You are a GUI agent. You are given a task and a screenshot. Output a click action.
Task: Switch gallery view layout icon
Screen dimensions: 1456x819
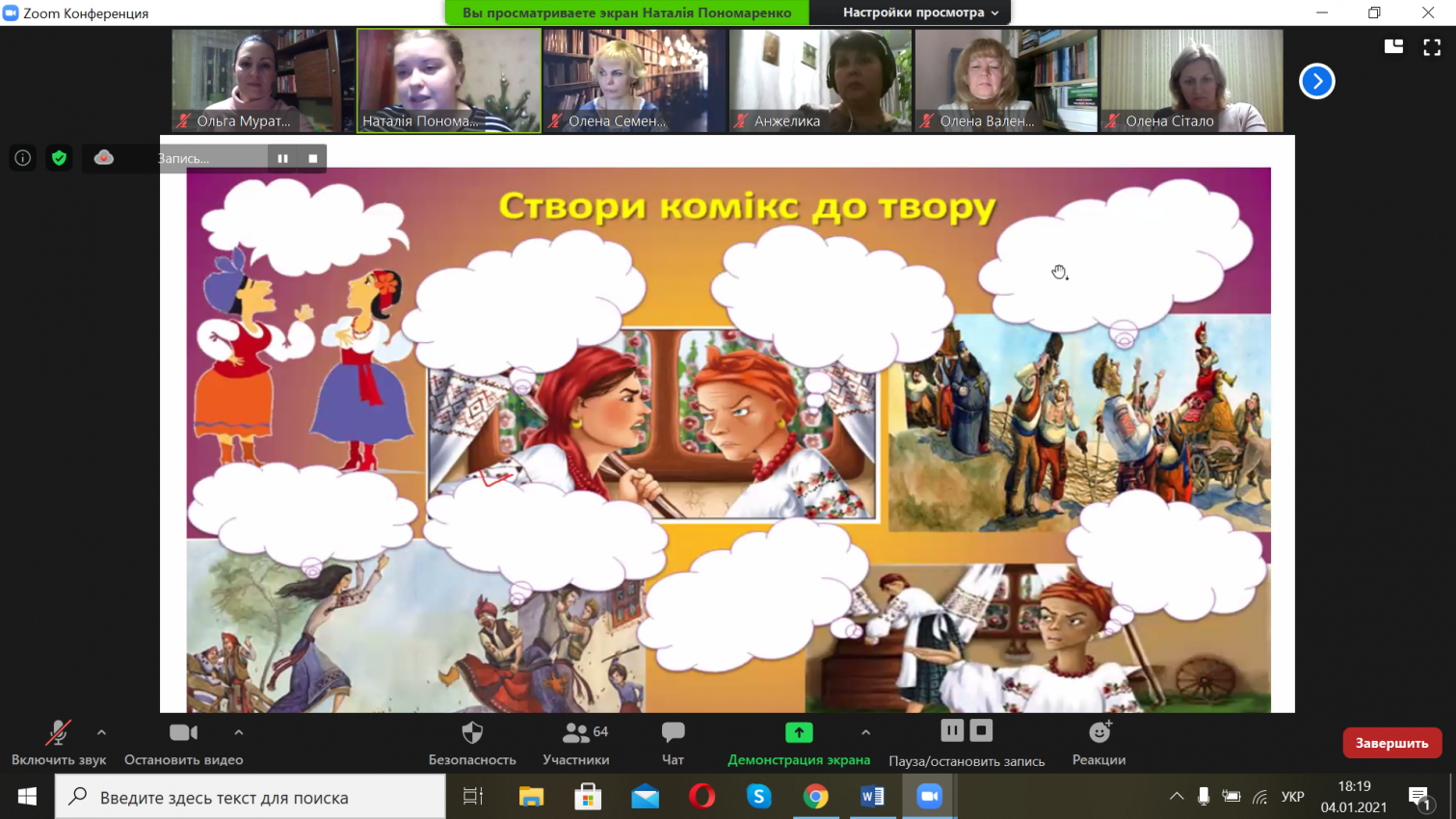click(1393, 45)
